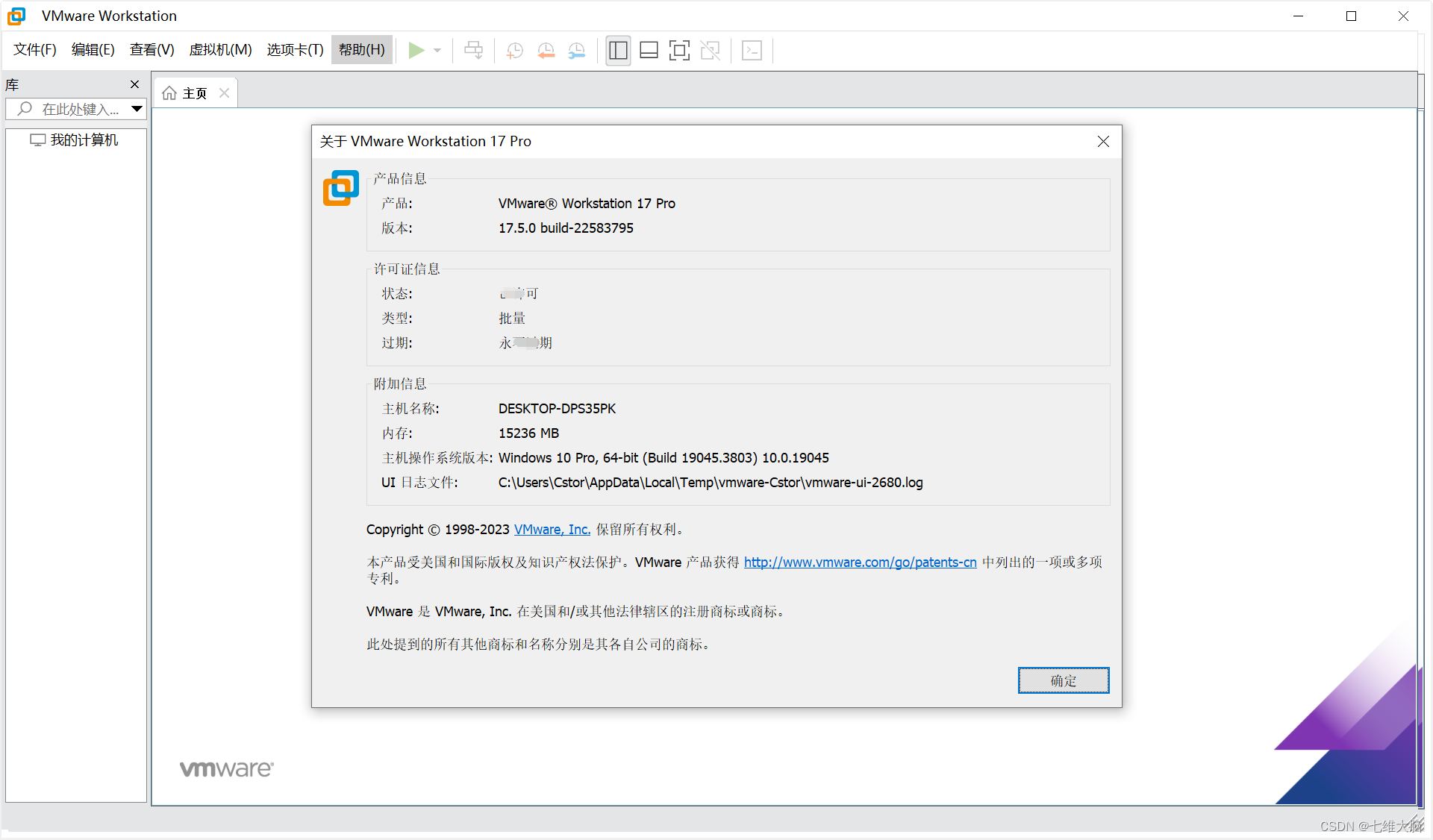Image resolution: width=1433 pixels, height=840 pixels.
Task: Click the send Ctrl+Alt+Del toolbar icon
Action: 474,50
